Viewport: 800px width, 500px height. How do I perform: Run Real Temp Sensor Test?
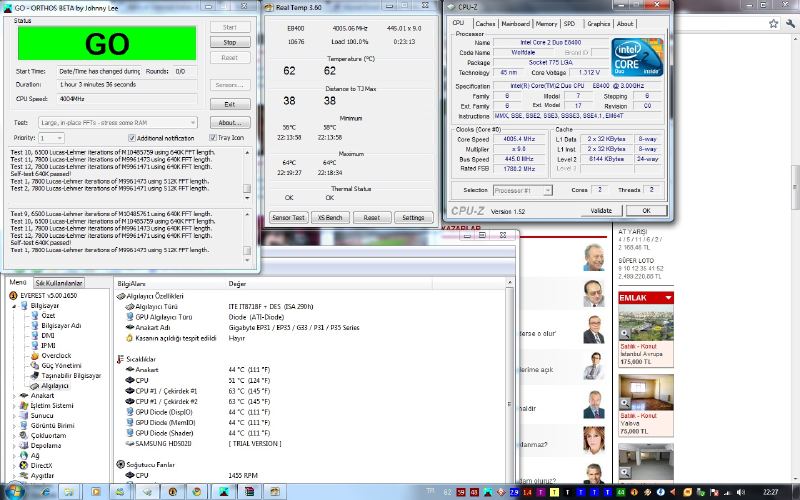pyautogui.click(x=288, y=217)
